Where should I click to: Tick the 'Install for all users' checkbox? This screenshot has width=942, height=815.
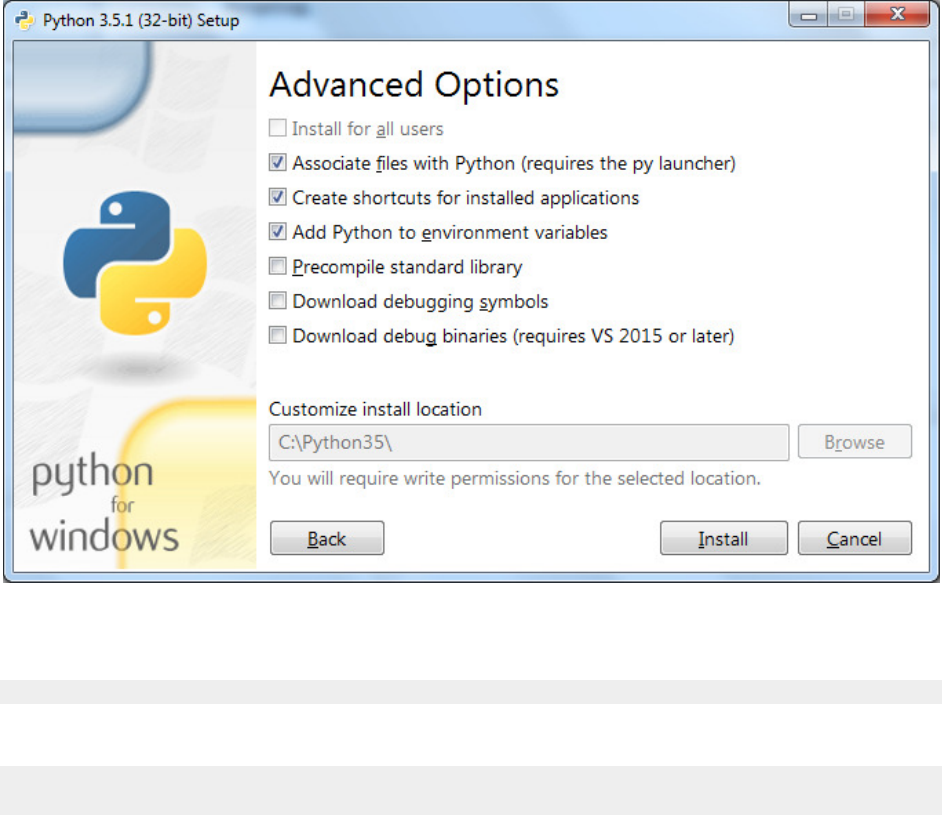278,128
